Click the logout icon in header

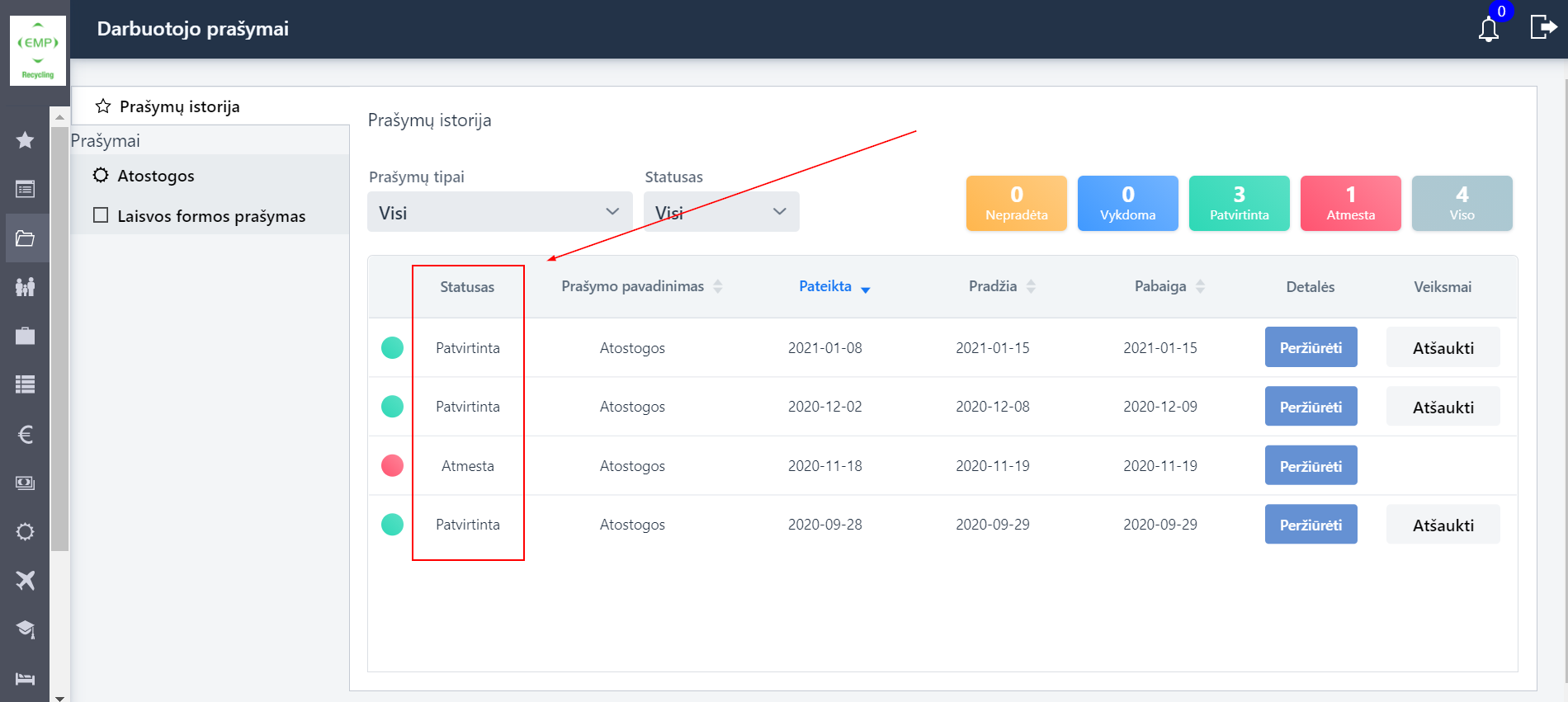point(1542,27)
